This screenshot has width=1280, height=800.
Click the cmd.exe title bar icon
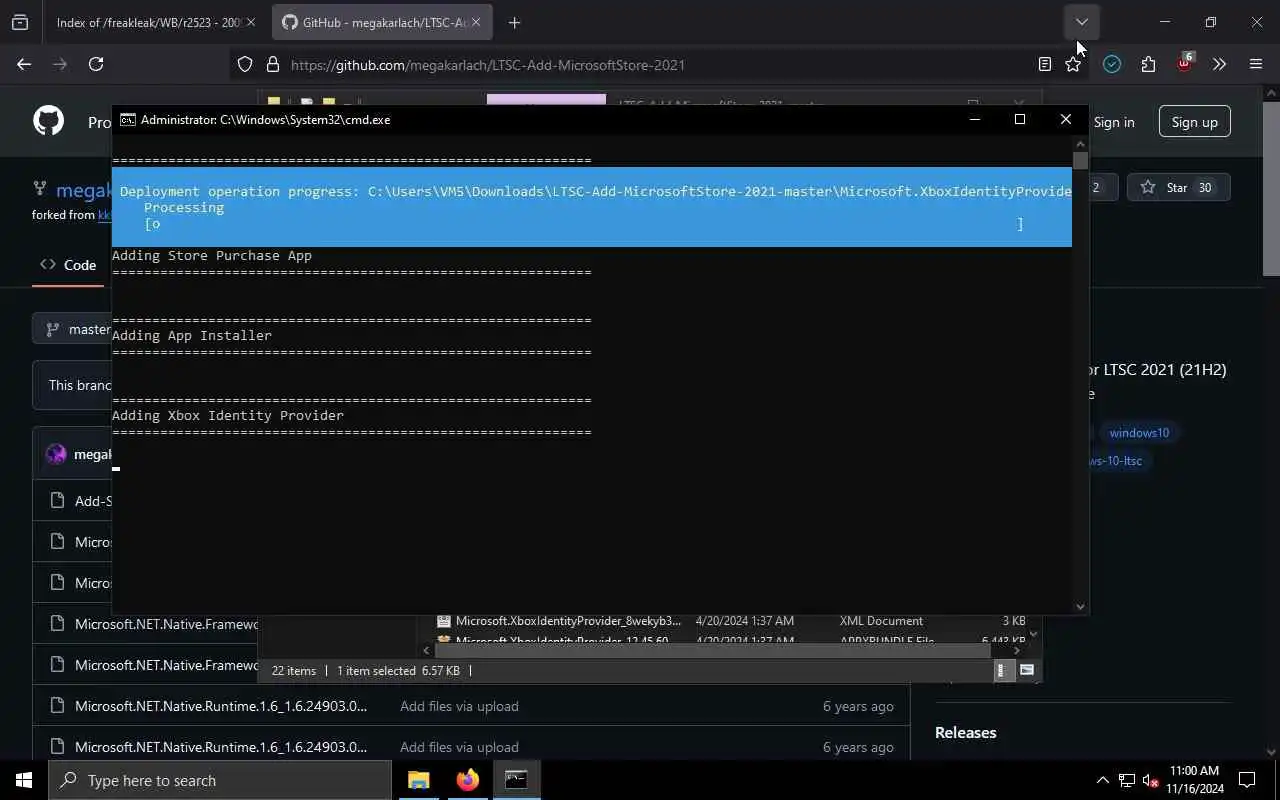click(x=128, y=119)
